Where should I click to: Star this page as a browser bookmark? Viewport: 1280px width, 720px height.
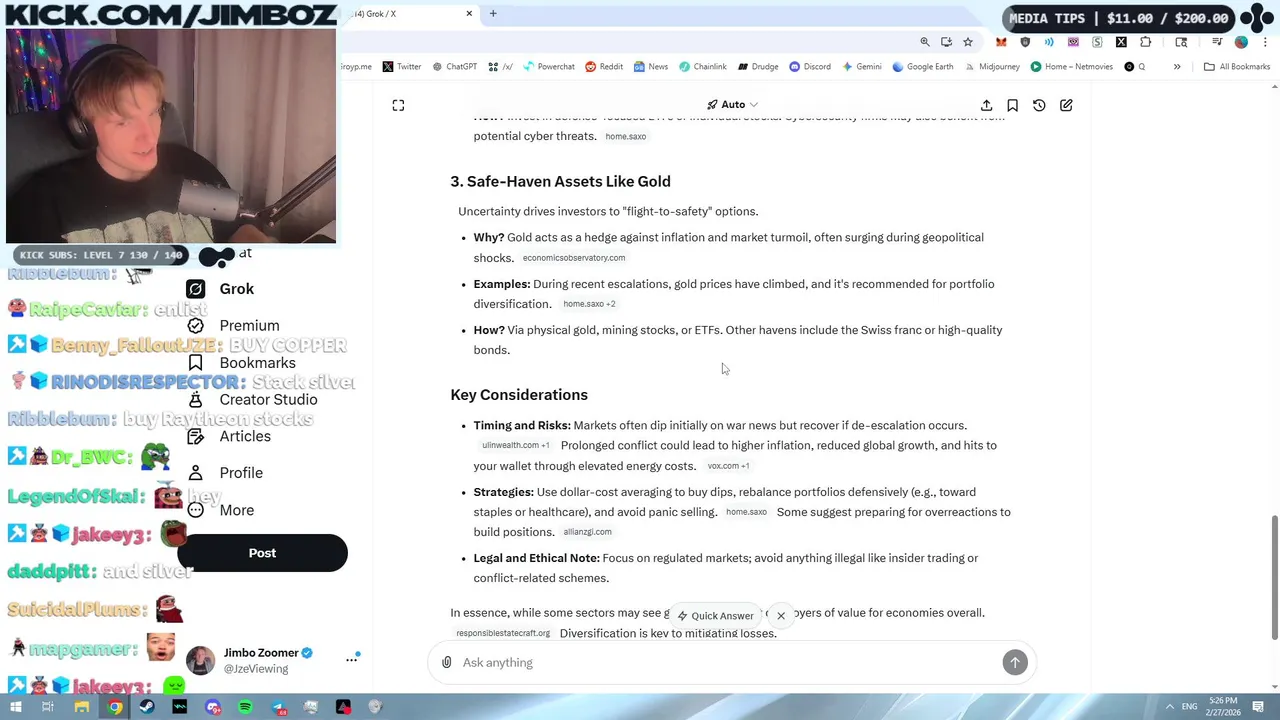[968, 42]
